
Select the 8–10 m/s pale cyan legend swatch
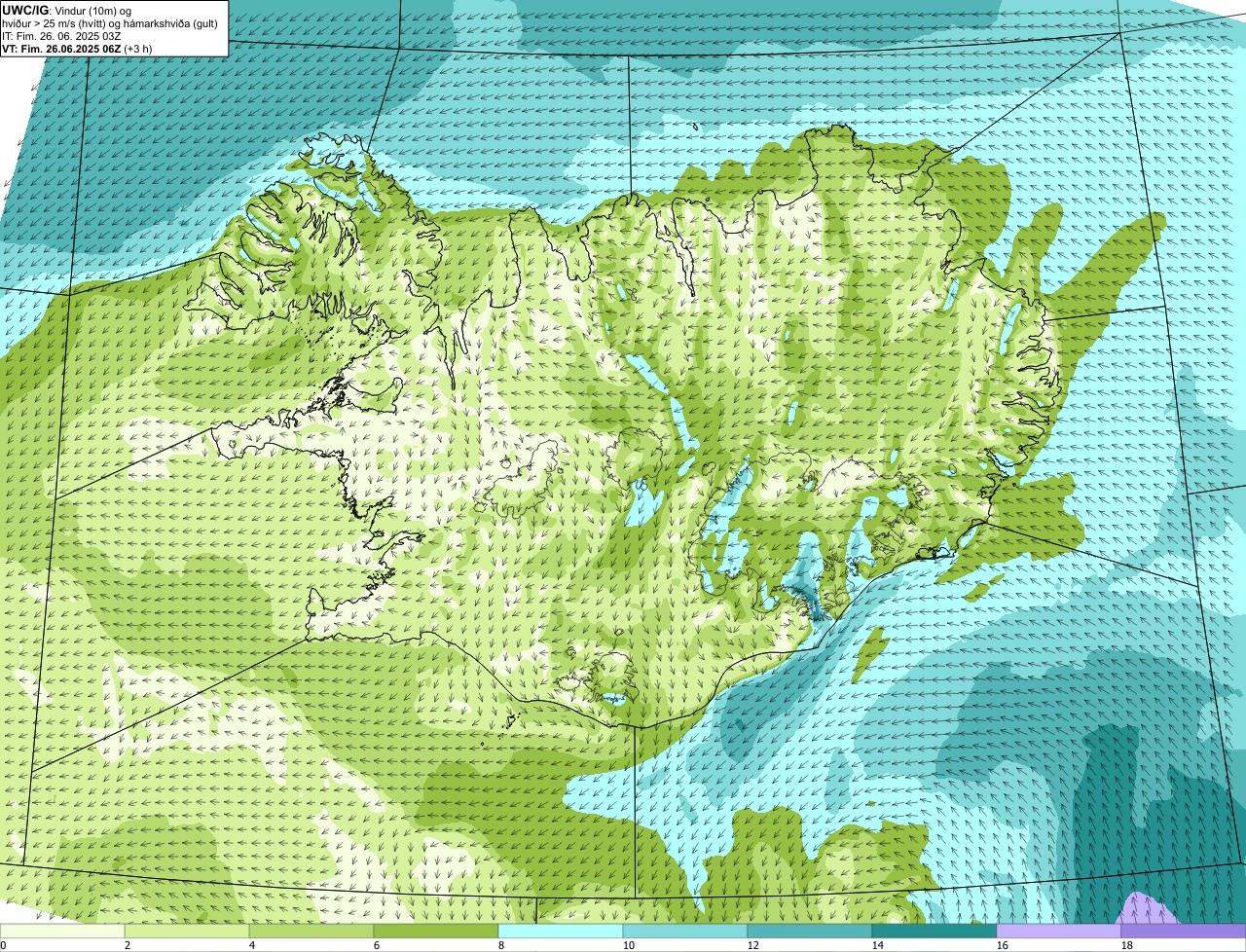[561, 931]
